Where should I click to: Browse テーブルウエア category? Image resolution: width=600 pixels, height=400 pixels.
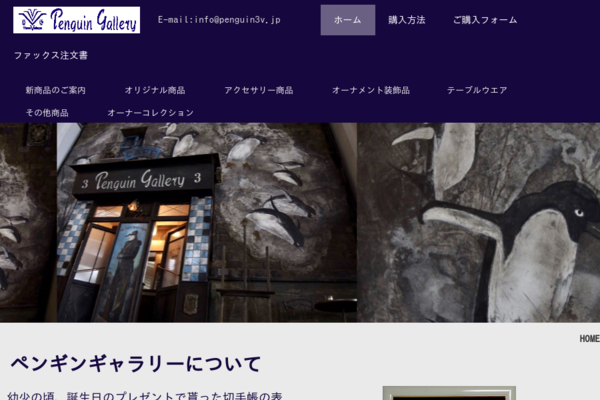pyautogui.click(x=477, y=90)
